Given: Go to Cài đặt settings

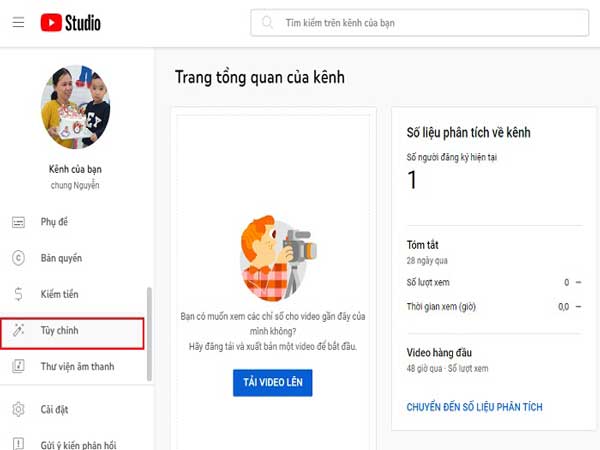Looking at the screenshot, I should (55, 409).
